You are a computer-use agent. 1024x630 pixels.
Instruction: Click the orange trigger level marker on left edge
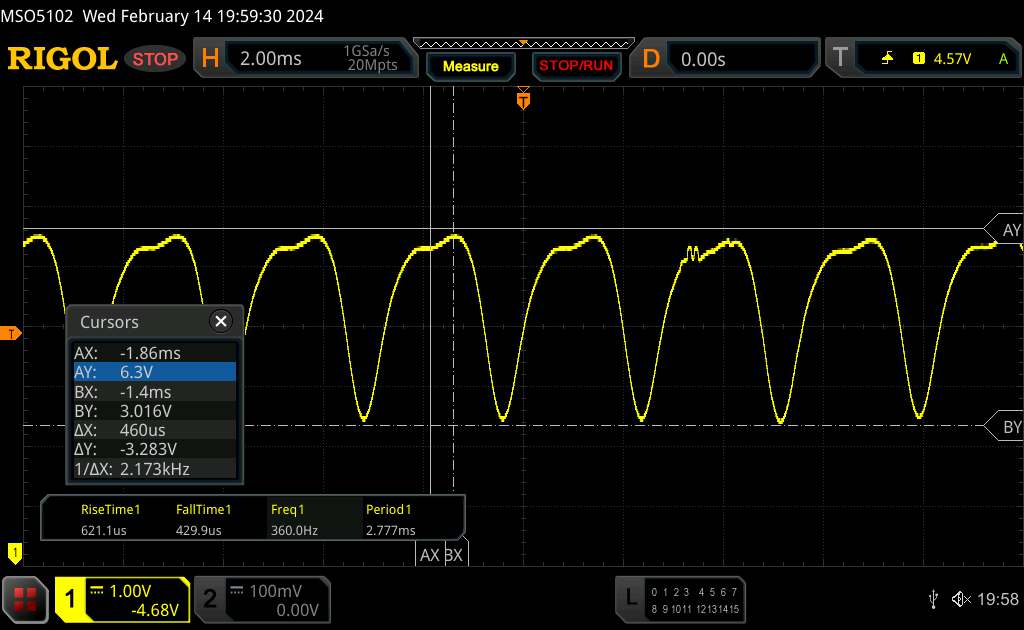[13, 333]
